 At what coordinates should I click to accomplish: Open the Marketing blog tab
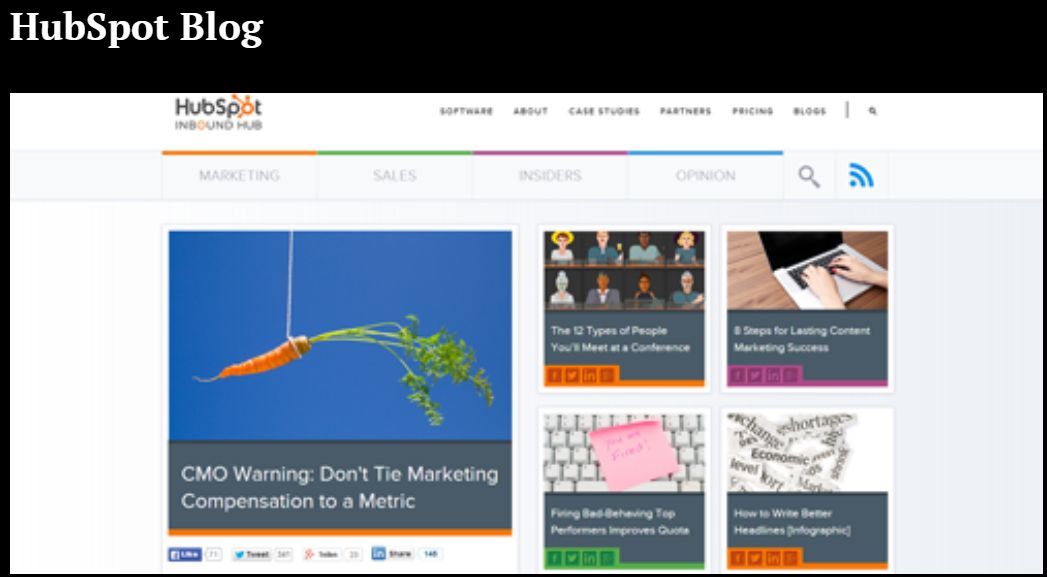[x=239, y=176]
